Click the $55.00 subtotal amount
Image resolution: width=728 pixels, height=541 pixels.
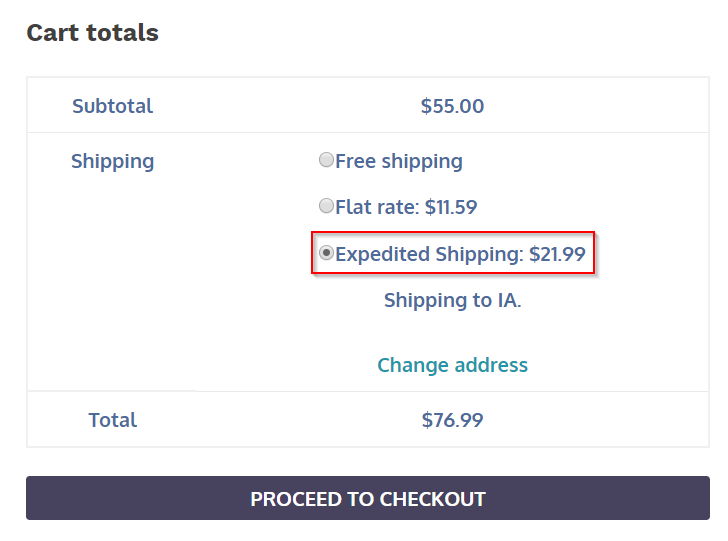point(452,105)
